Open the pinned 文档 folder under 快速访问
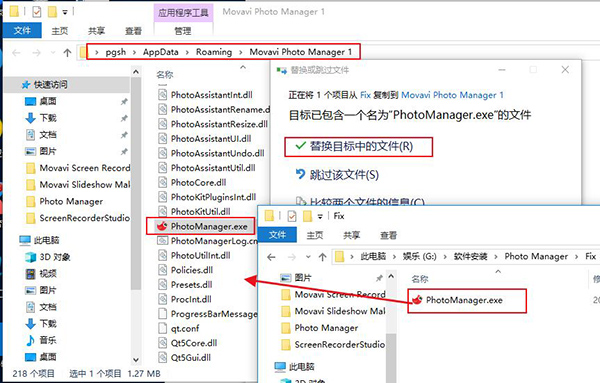The width and height of the screenshot is (600, 383). click(x=48, y=135)
